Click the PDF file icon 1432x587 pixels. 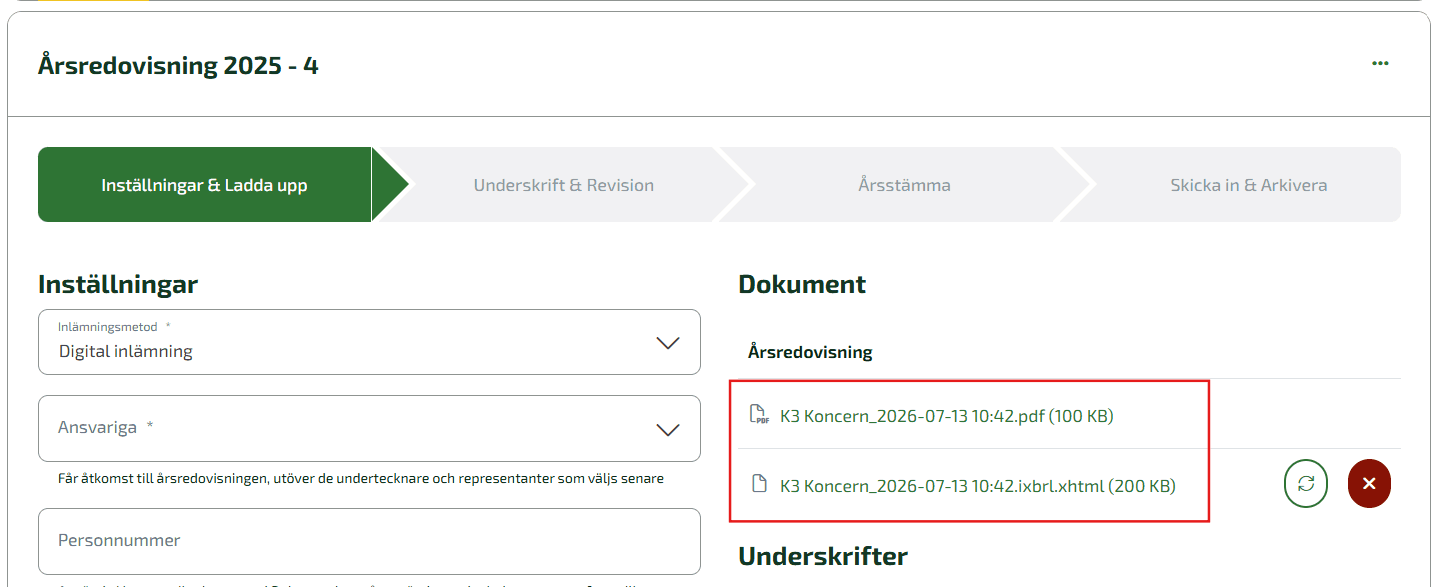759,415
